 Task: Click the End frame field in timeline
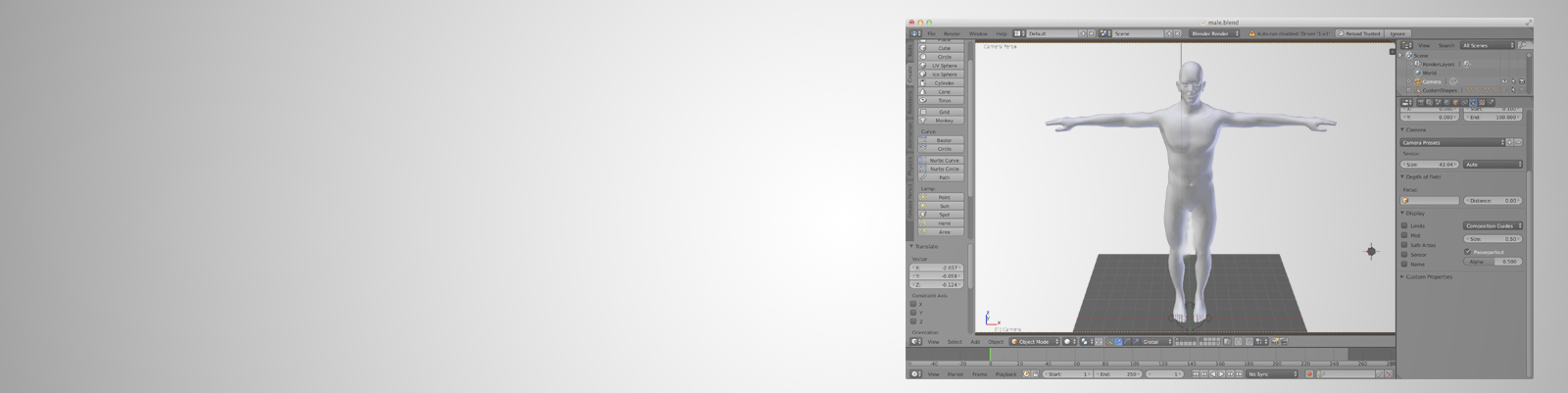click(x=1117, y=374)
